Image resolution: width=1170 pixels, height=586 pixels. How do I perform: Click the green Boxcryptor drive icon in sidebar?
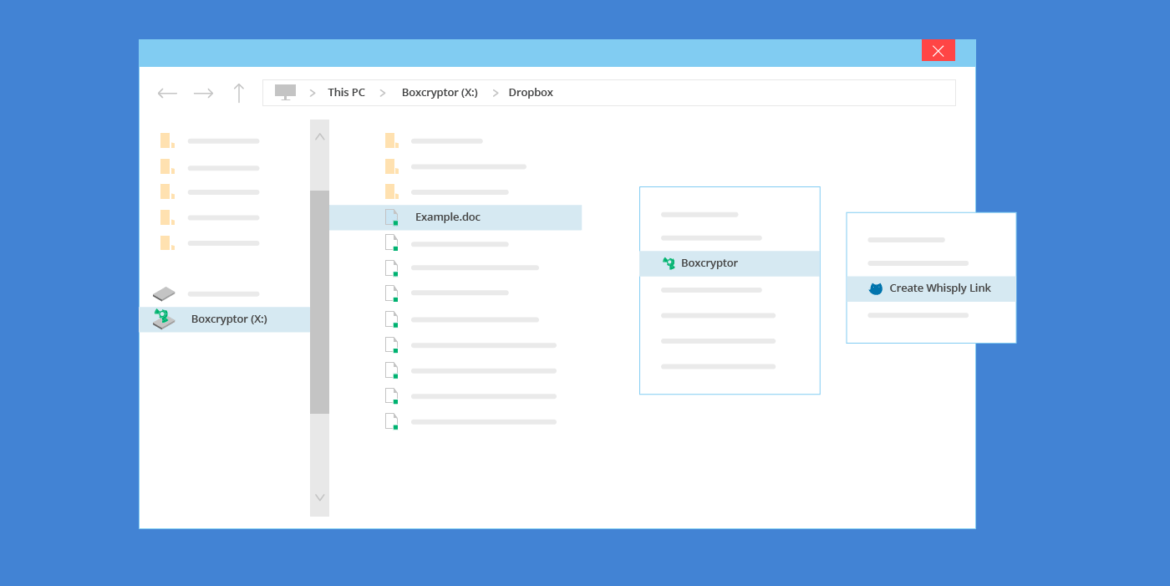pos(164,319)
